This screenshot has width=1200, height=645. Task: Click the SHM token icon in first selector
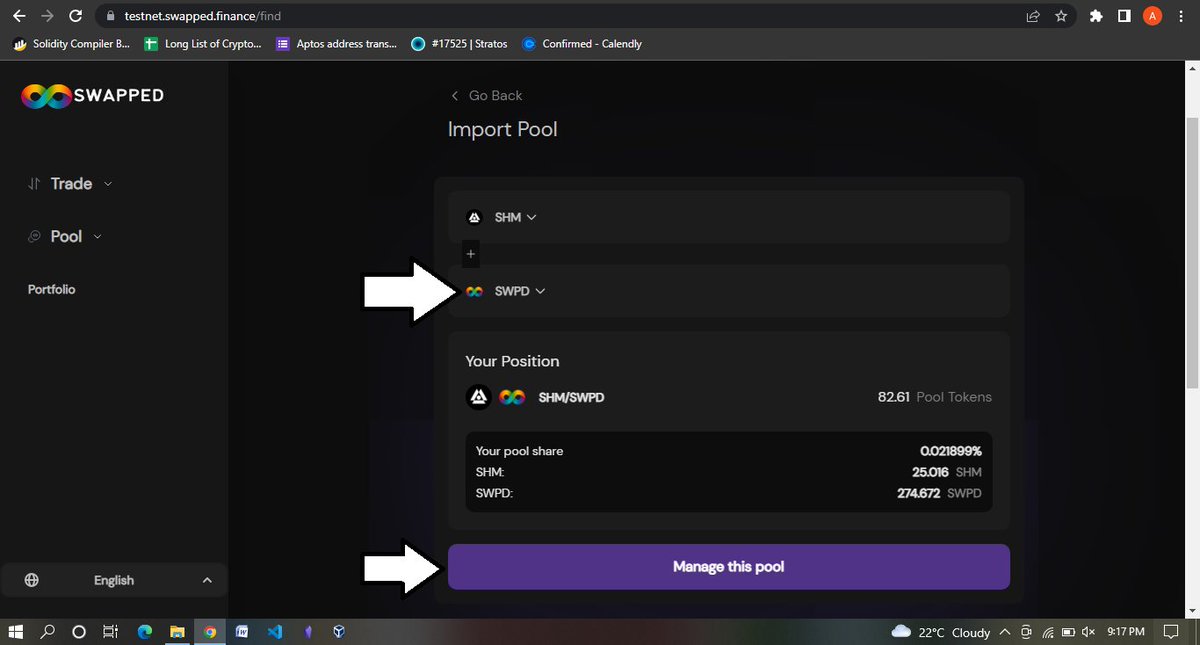475,217
